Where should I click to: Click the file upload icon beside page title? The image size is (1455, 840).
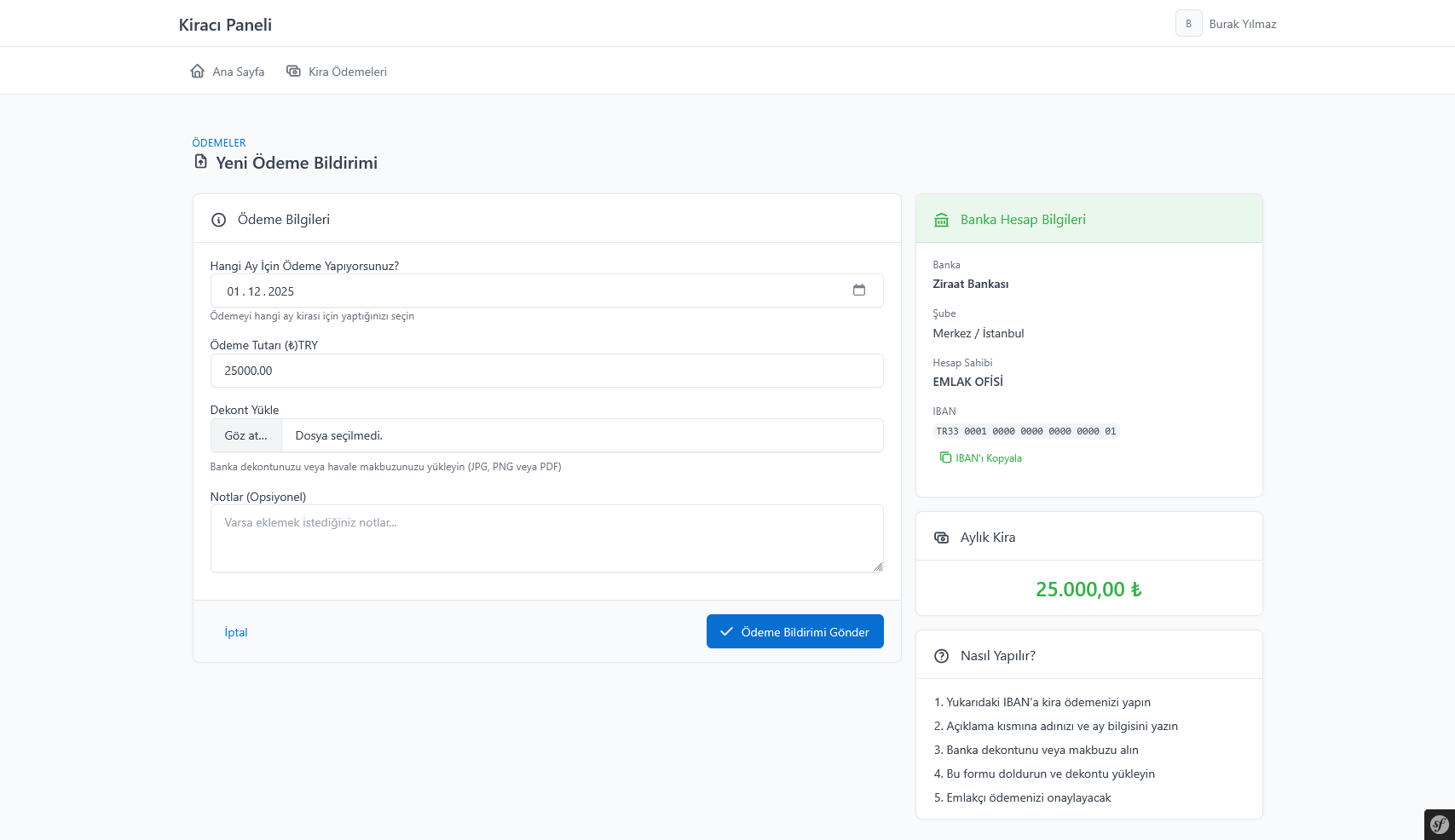coord(201,162)
